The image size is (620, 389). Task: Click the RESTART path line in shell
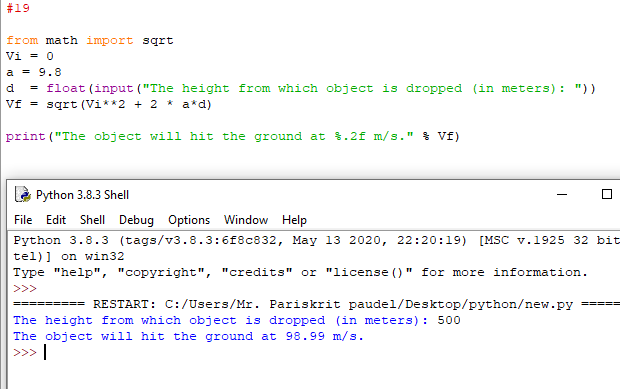tap(316, 304)
